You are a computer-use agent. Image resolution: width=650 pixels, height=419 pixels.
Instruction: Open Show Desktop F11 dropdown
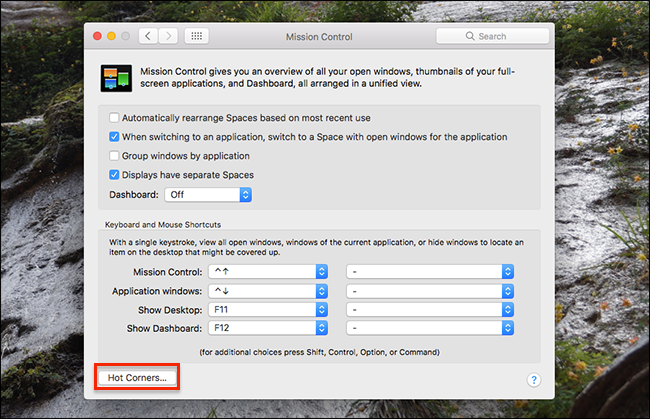pos(268,310)
